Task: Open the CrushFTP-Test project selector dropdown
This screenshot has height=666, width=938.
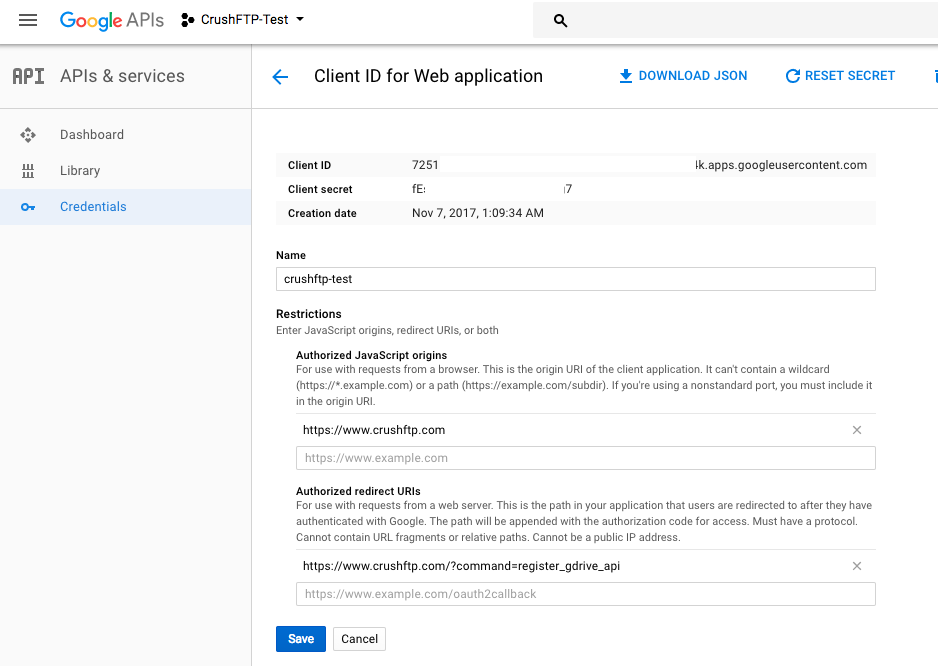Action: point(243,20)
